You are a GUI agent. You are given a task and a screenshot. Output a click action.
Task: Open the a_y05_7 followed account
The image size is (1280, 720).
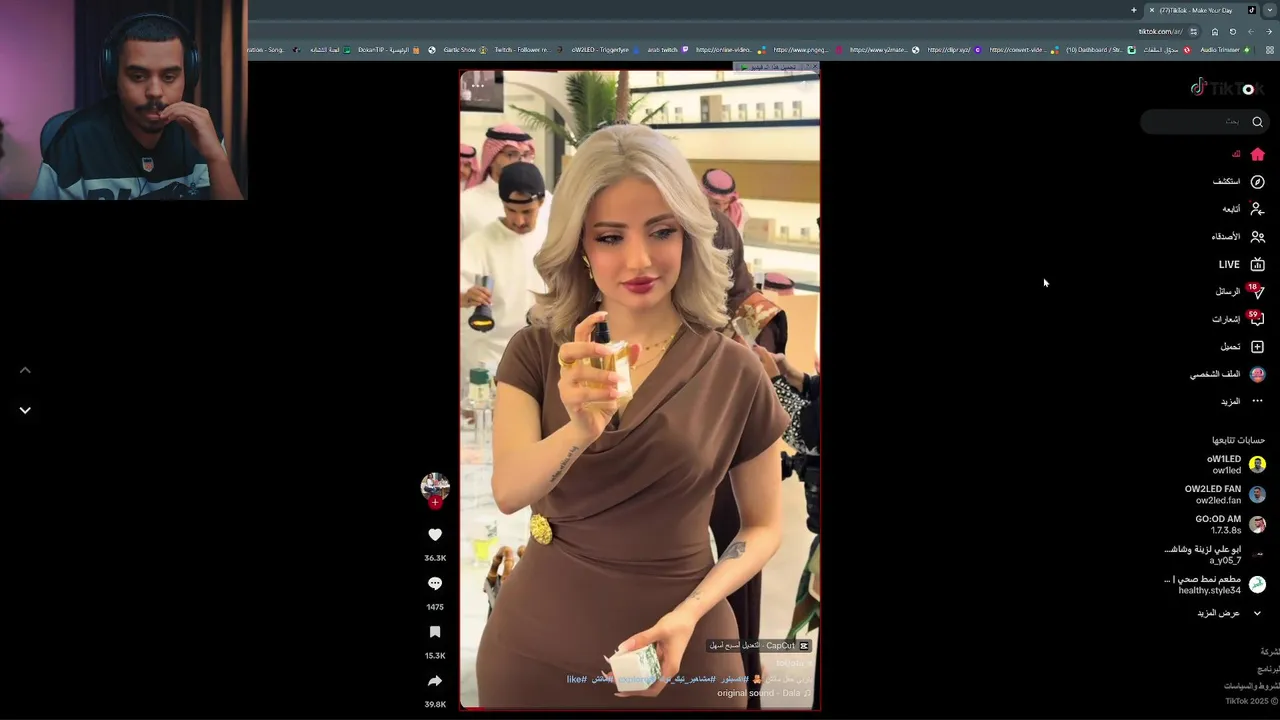tap(1215, 554)
